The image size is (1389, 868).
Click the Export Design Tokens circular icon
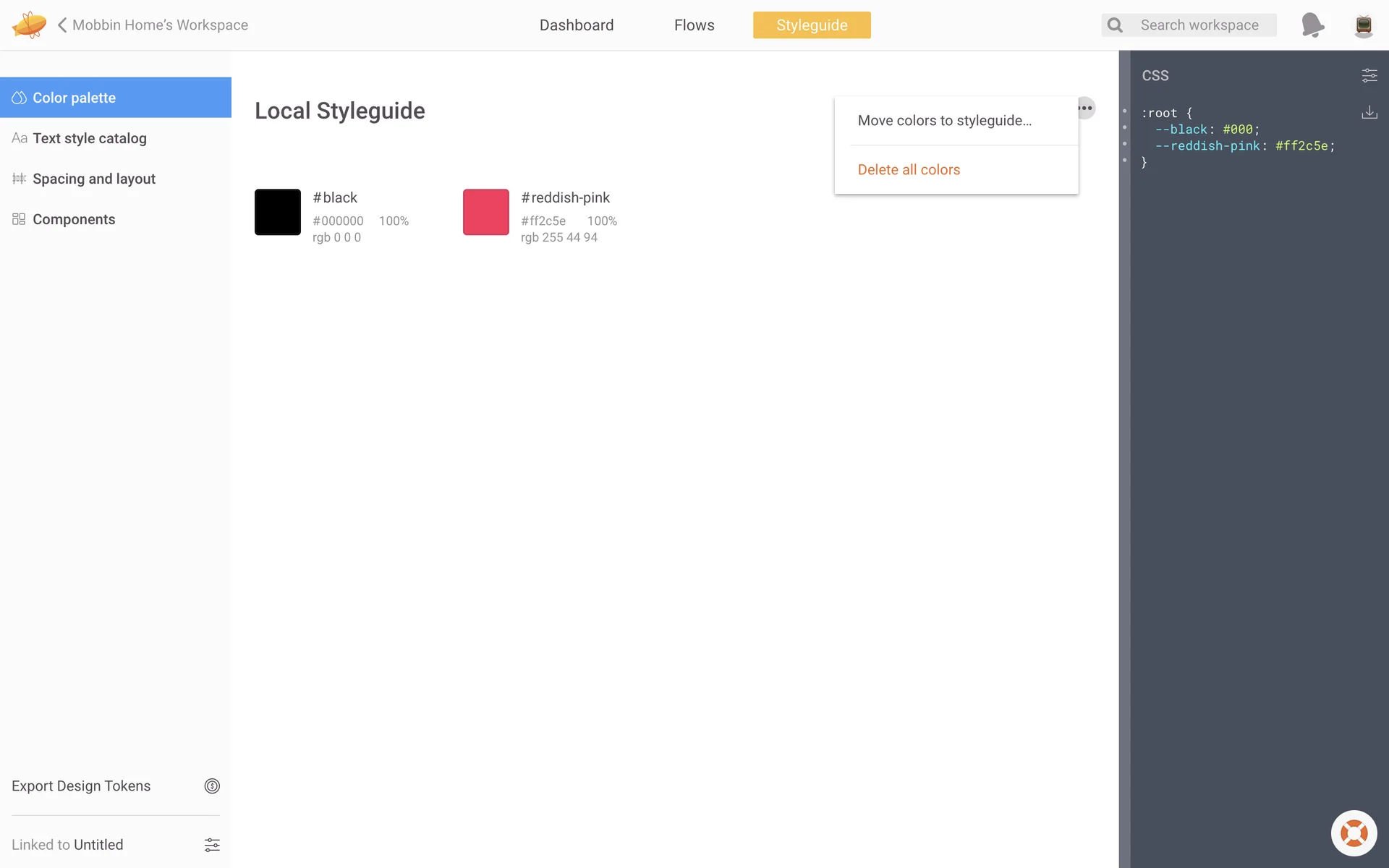click(x=212, y=786)
